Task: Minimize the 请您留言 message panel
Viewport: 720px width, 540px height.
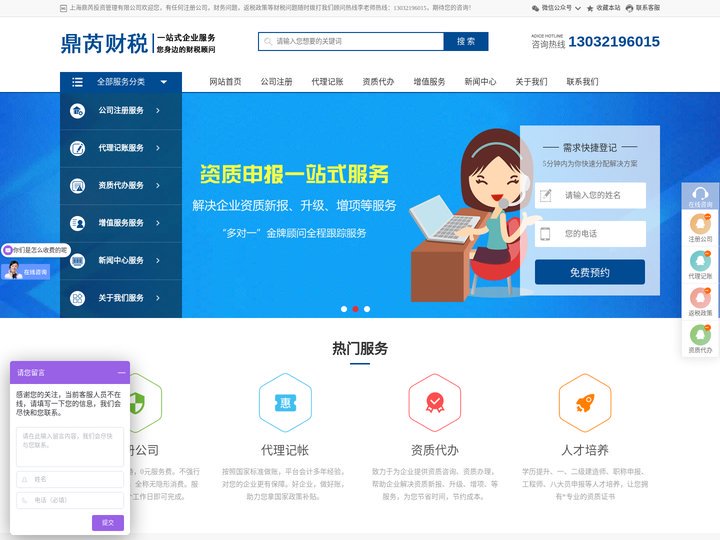Action: pos(121,372)
